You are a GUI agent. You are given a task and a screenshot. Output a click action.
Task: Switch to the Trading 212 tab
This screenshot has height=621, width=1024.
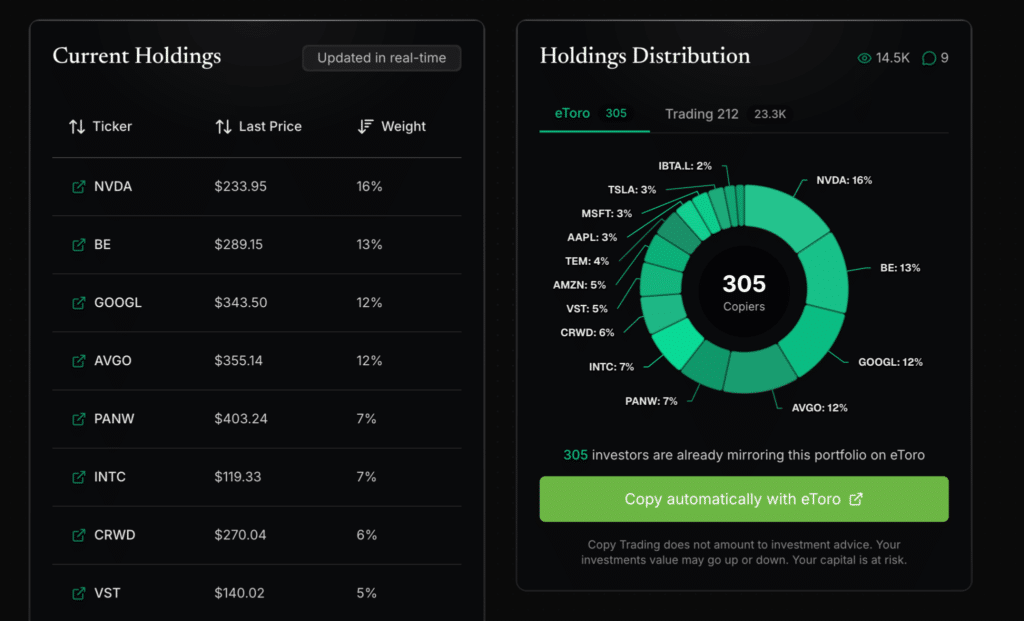[725, 114]
